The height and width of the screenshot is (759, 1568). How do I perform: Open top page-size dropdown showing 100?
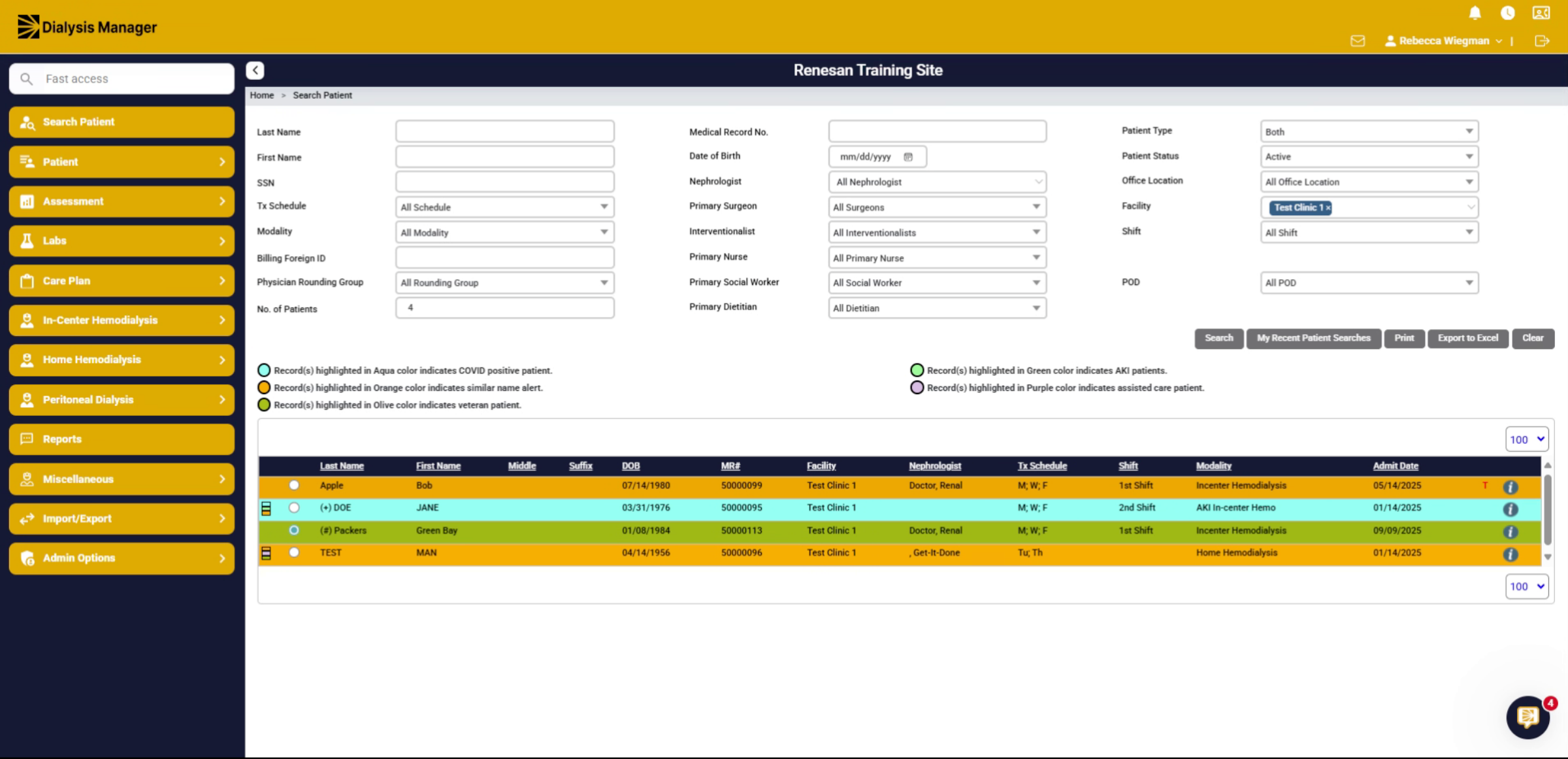(x=1527, y=439)
